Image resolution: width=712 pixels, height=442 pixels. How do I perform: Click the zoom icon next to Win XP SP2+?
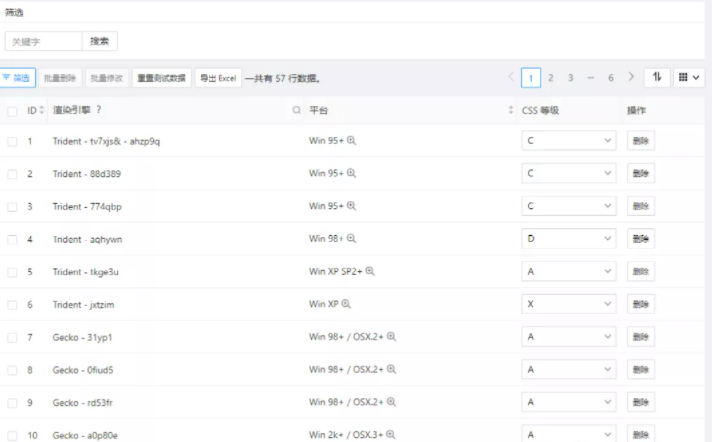click(x=370, y=271)
